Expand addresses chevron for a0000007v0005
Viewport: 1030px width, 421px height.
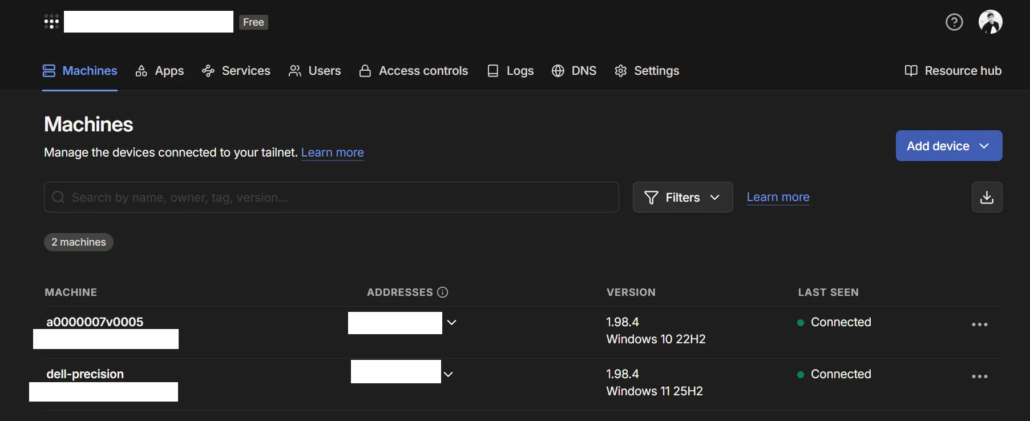(451, 322)
